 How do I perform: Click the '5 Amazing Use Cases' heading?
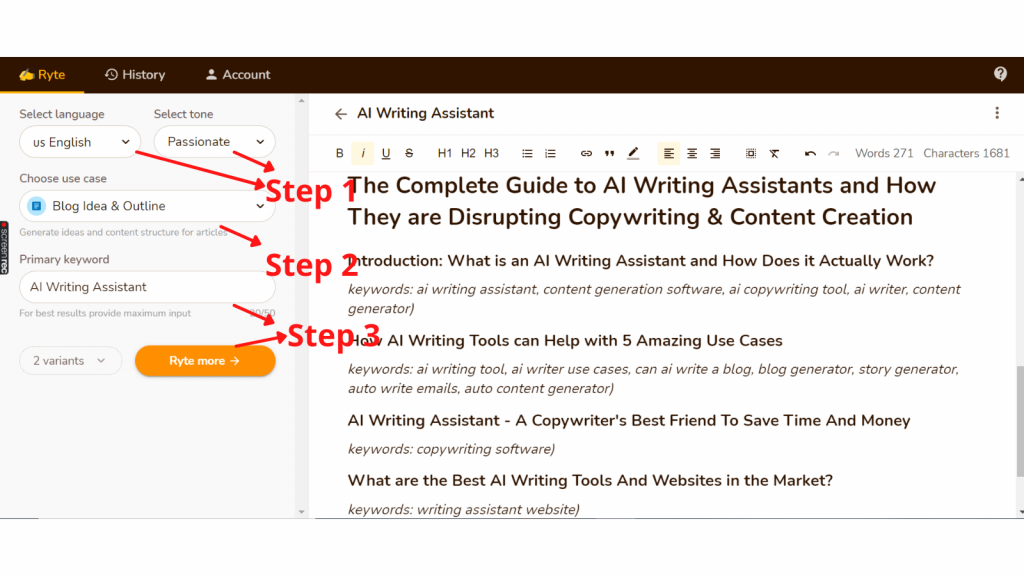point(565,340)
